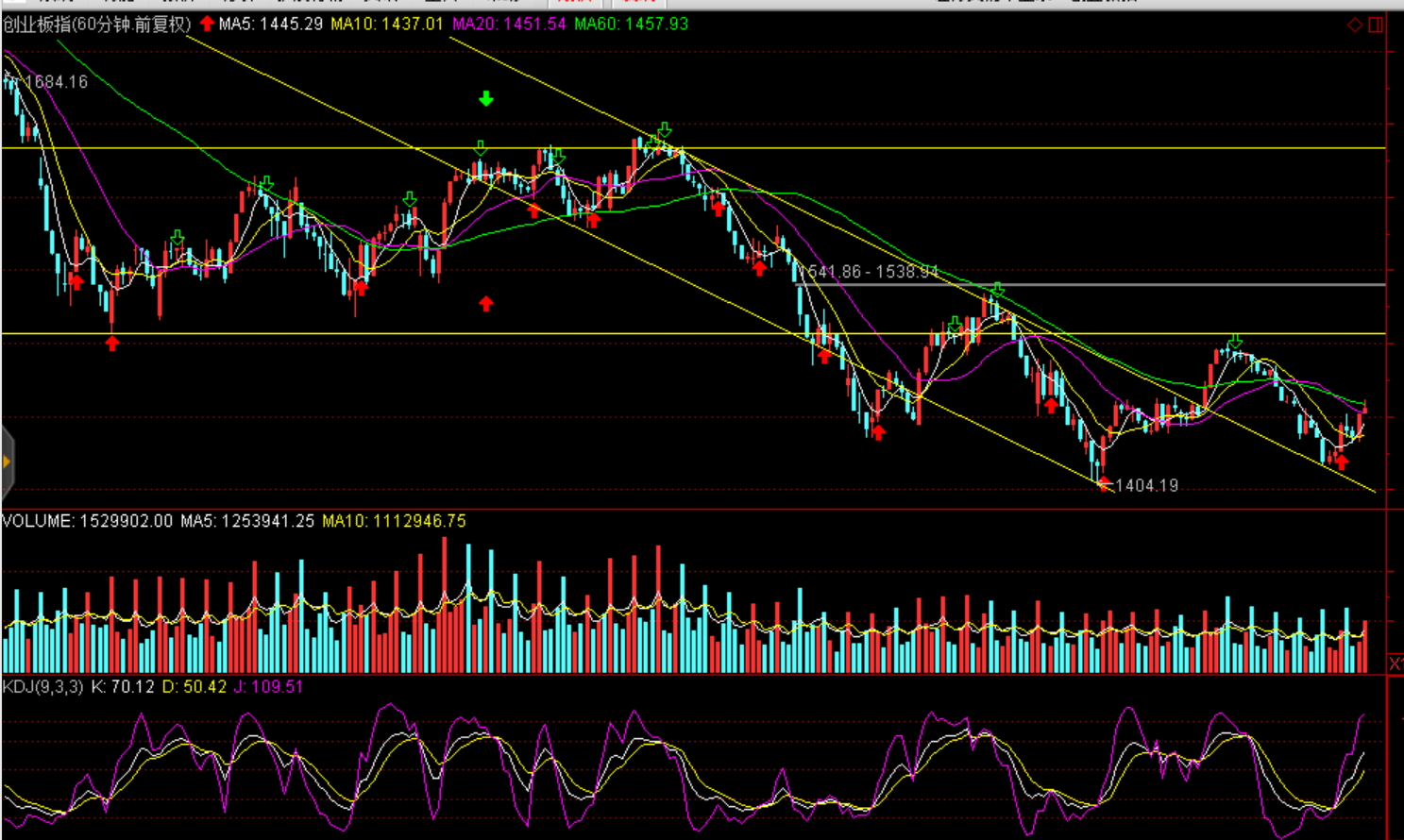Image resolution: width=1404 pixels, height=840 pixels.
Task: Click the 1404.19 low price label
Action: click(1146, 485)
